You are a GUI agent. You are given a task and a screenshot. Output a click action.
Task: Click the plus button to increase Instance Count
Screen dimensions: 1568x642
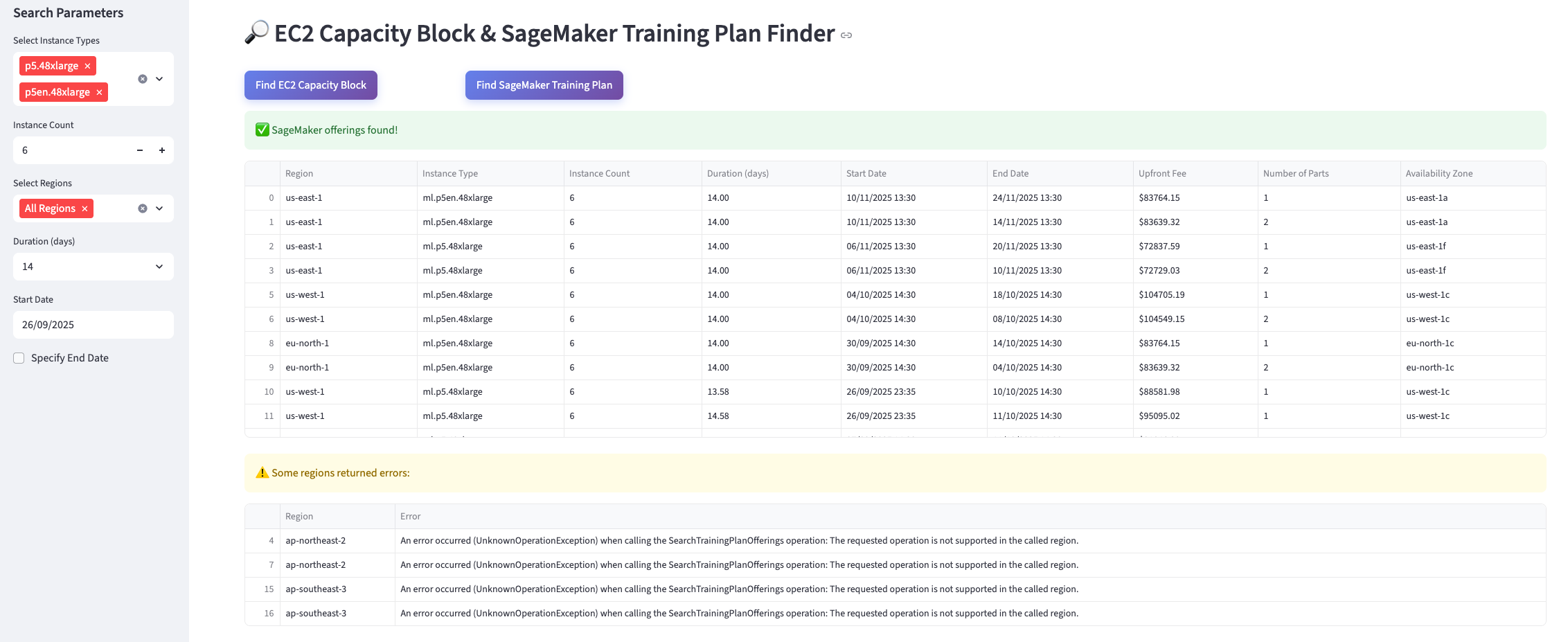pyautogui.click(x=162, y=150)
